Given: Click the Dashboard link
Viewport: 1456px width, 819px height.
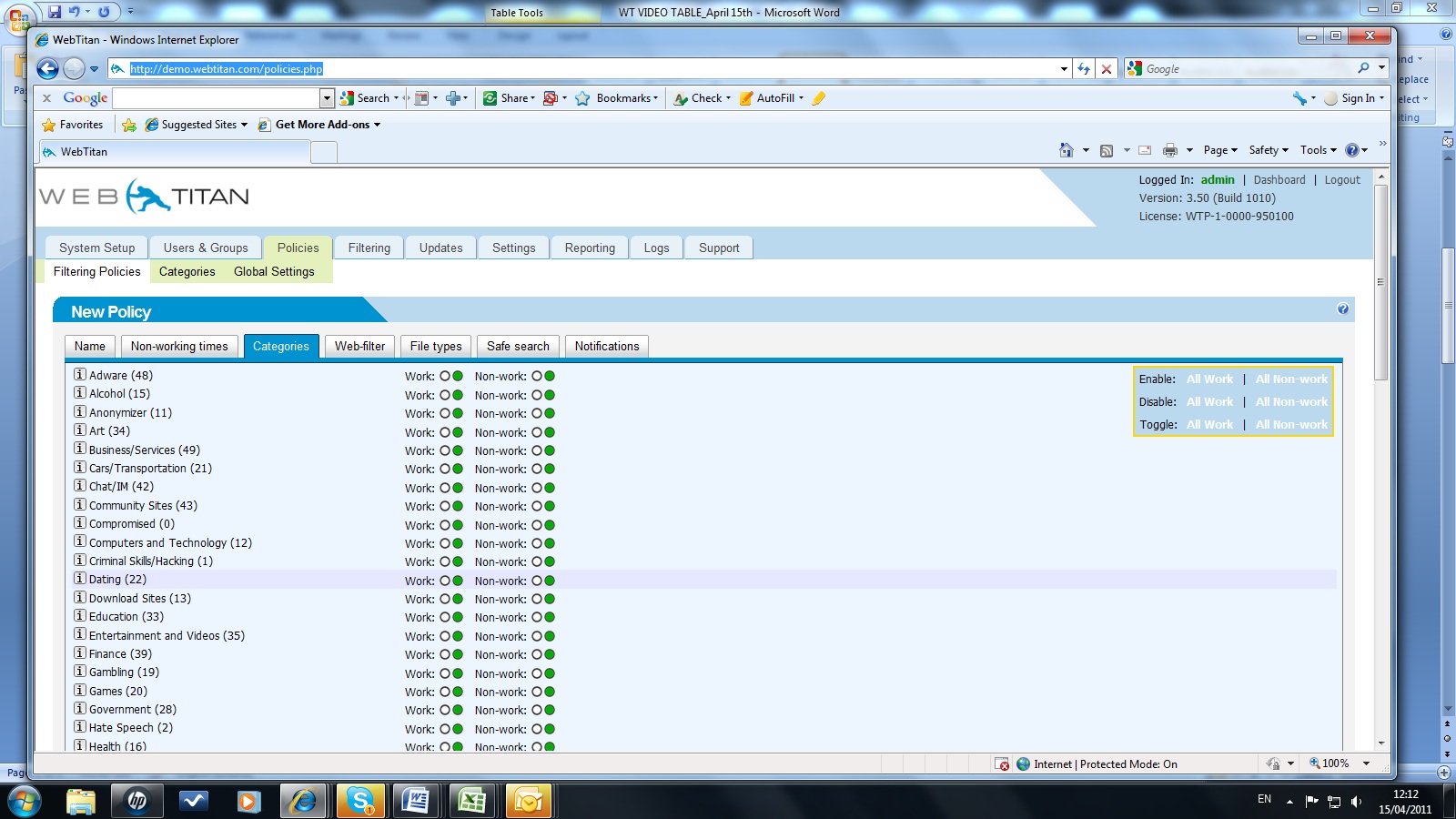Looking at the screenshot, I should coord(1279,180).
